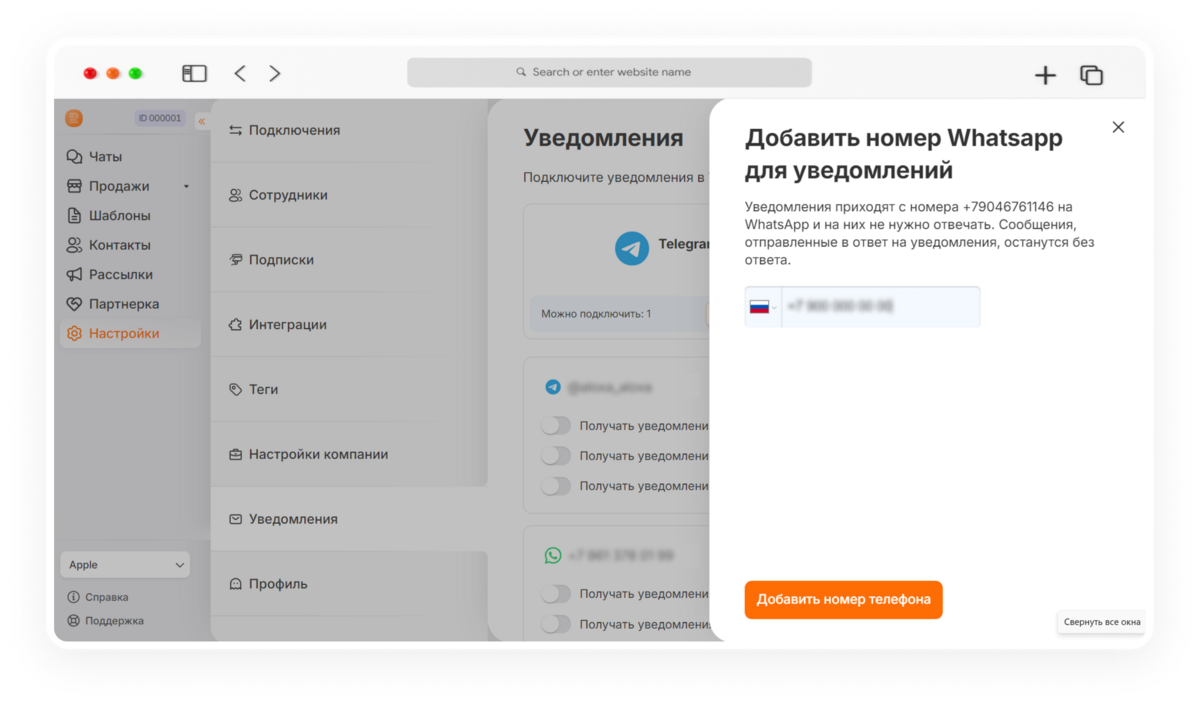Collapse the sidebar with double-chevron icon
This screenshot has height=704, width=1200.
(201, 121)
